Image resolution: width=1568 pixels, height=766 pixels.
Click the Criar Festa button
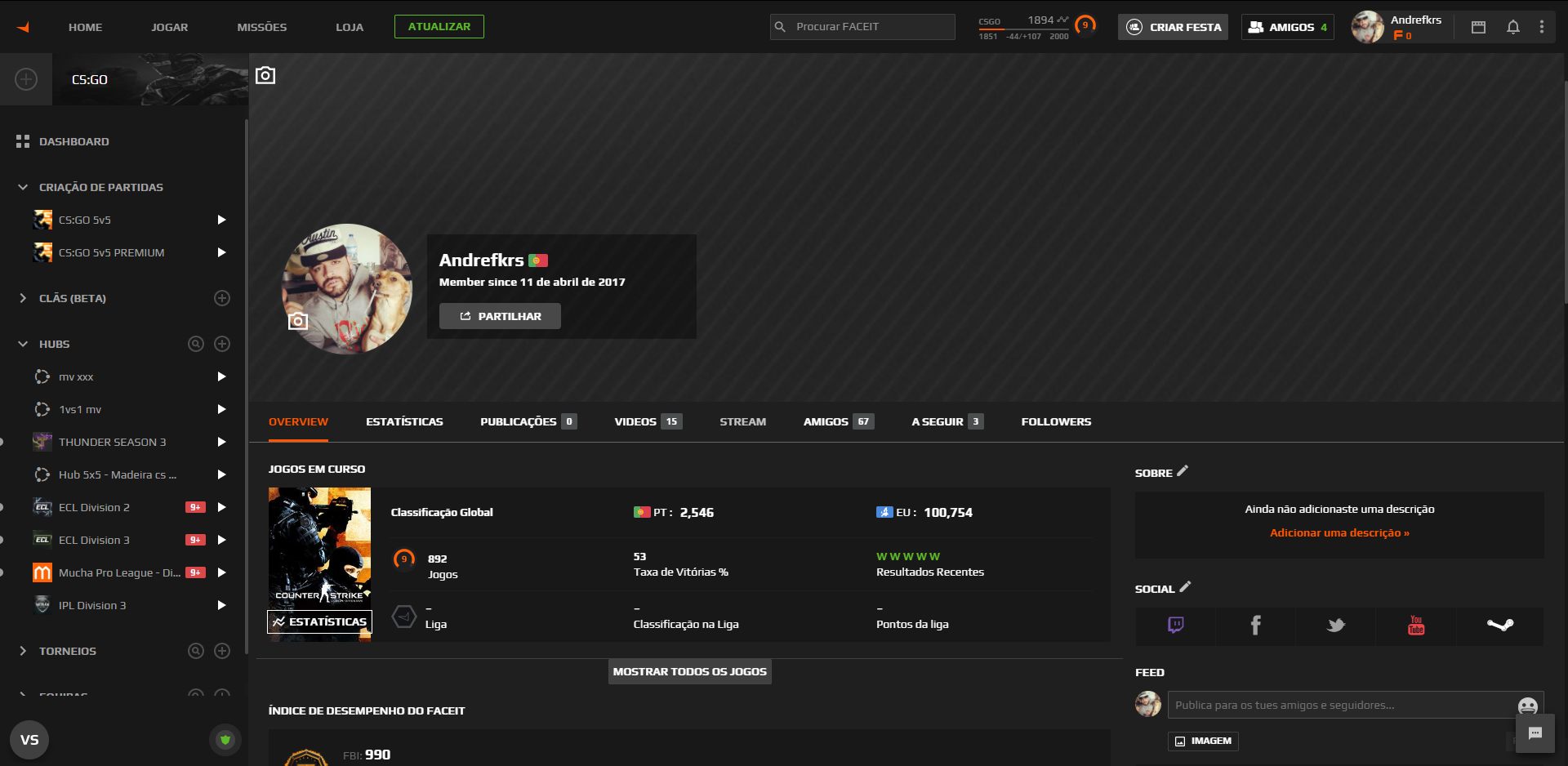[1173, 27]
